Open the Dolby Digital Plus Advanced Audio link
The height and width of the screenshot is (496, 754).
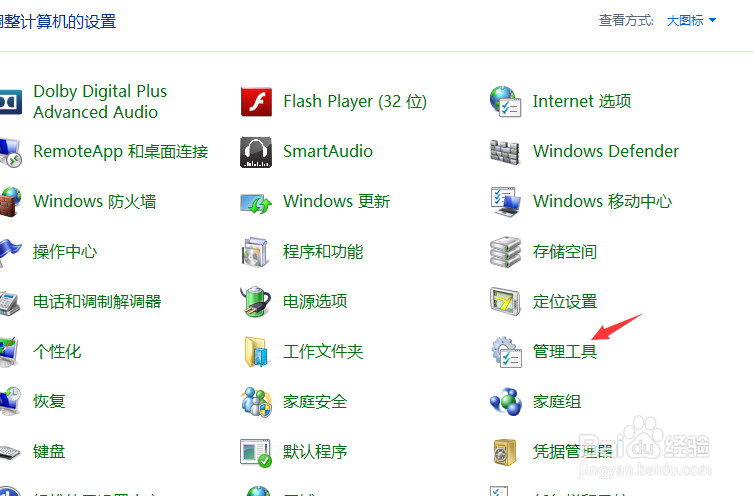pyautogui.click(x=100, y=102)
